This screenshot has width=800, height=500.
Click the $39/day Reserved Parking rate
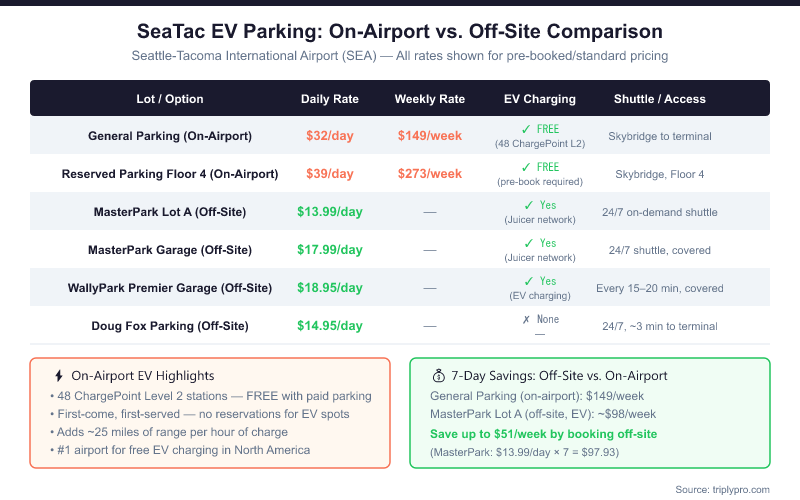330,174
